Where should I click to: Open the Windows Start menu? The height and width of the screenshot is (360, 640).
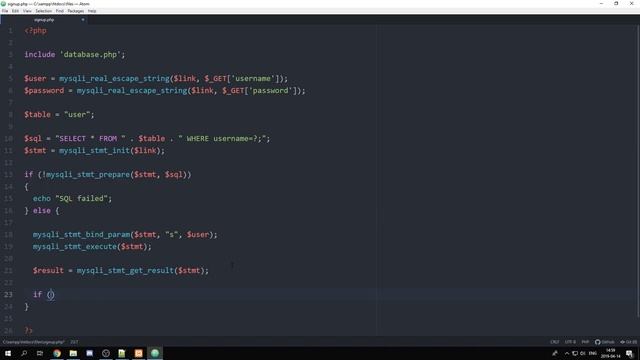[x=8, y=353]
